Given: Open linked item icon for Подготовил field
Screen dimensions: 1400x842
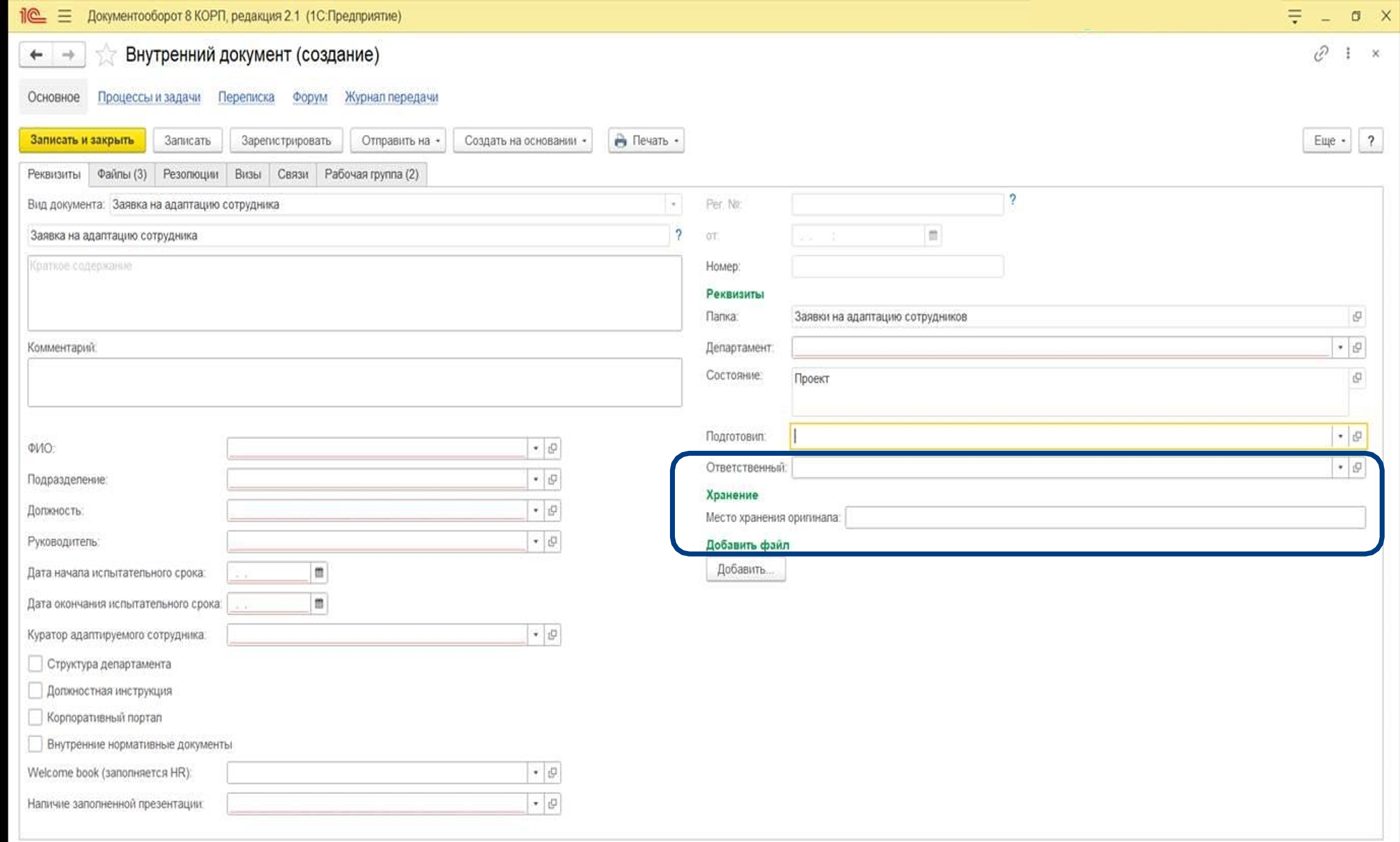Looking at the screenshot, I should (x=1356, y=436).
